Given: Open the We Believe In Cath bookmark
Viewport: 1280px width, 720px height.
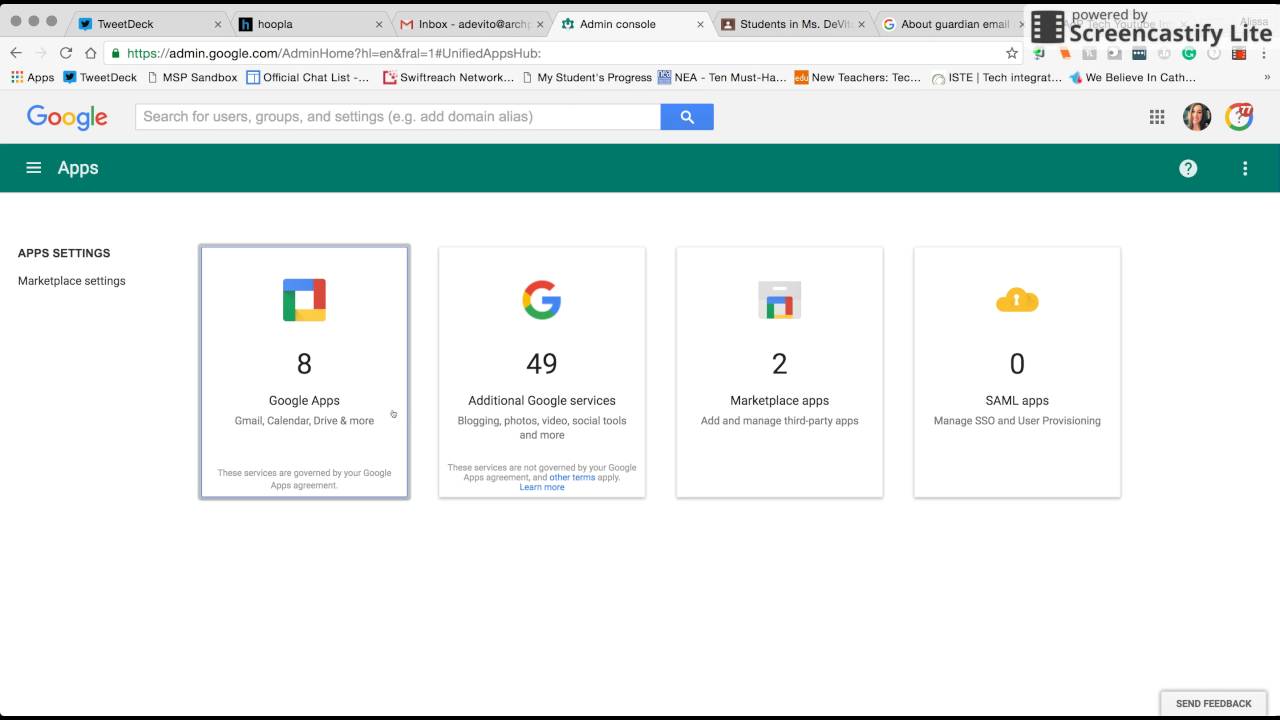Looking at the screenshot, I should point(1132,77).
